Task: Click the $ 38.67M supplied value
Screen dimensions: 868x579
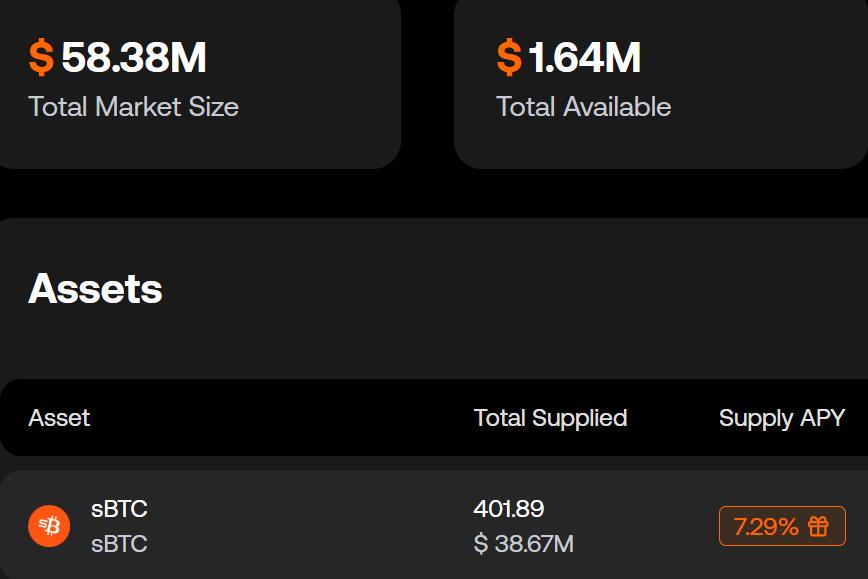Action: [x=524, y=544]
